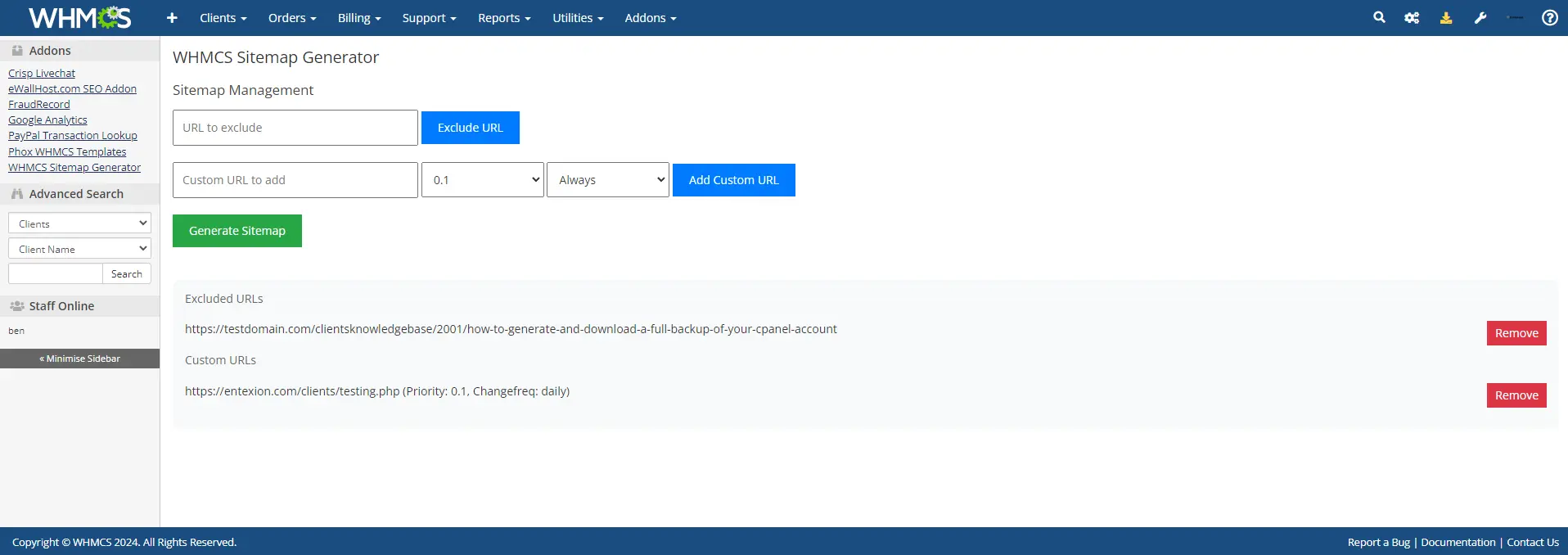The width and height of the screenshot is (1568, 555).
Task: Focus the URL to exclude field
Action: point(295,128)
